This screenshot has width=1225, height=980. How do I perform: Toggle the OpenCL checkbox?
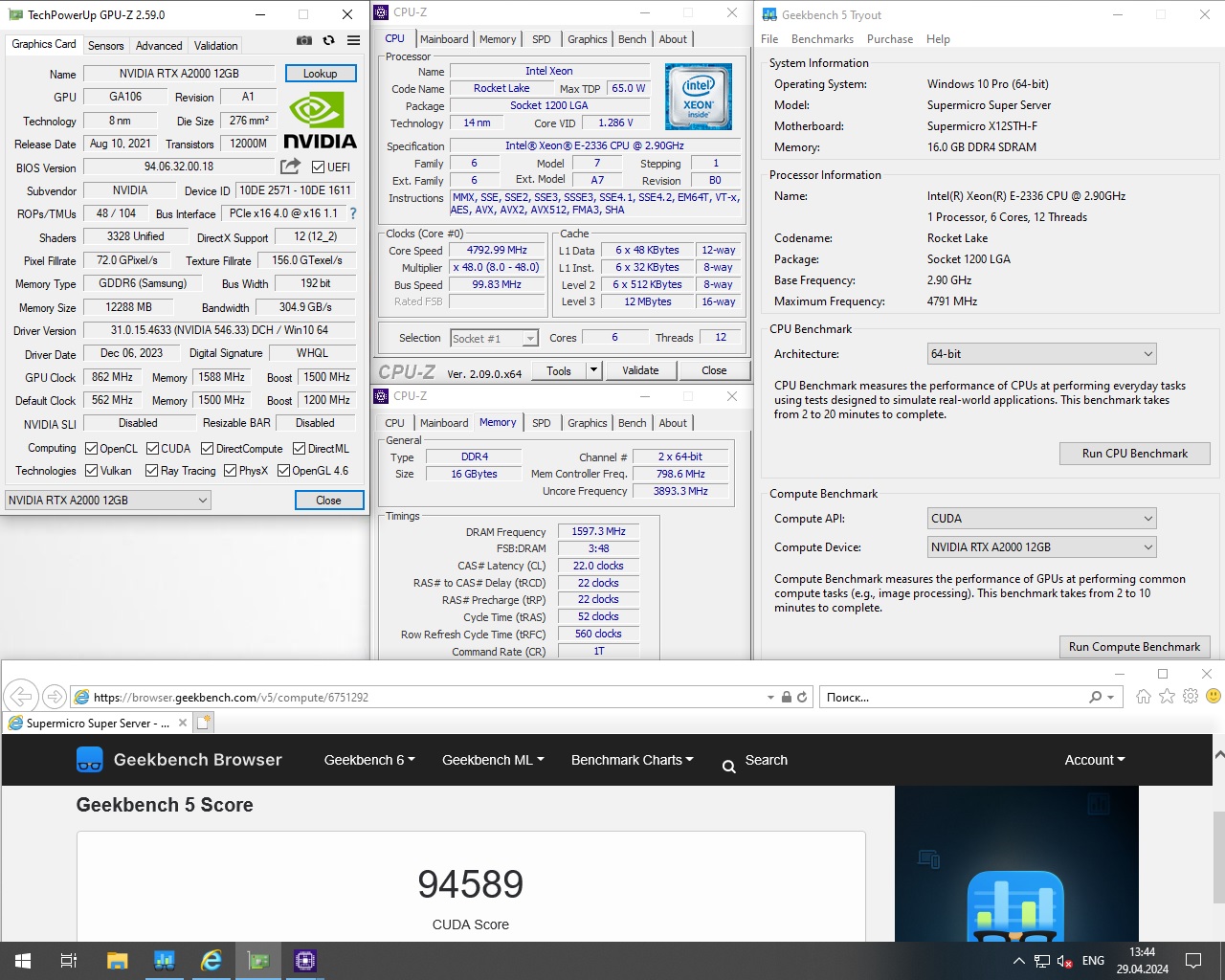(91, 449)
